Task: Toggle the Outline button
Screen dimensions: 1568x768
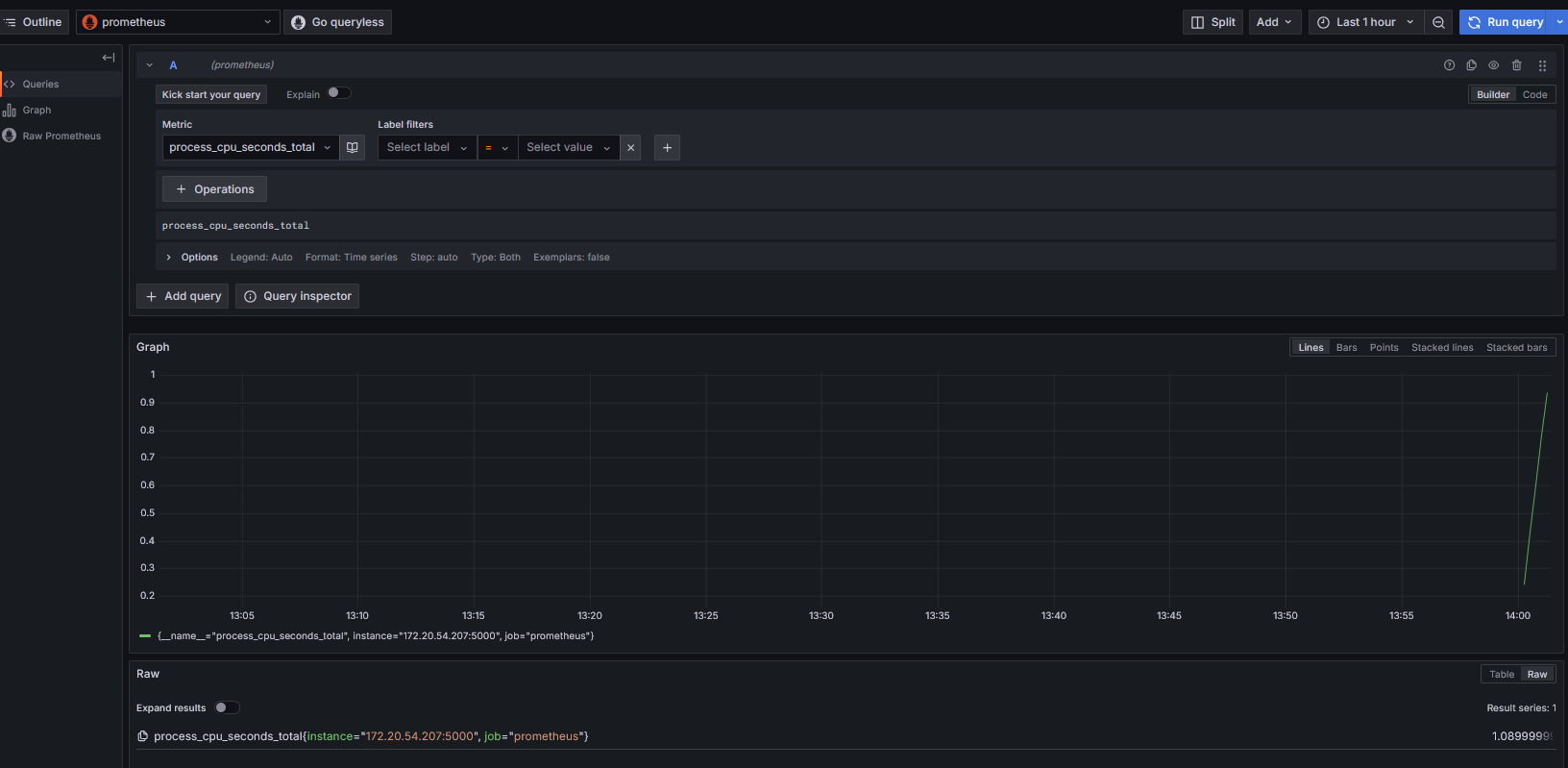Action: pos(35,22)
